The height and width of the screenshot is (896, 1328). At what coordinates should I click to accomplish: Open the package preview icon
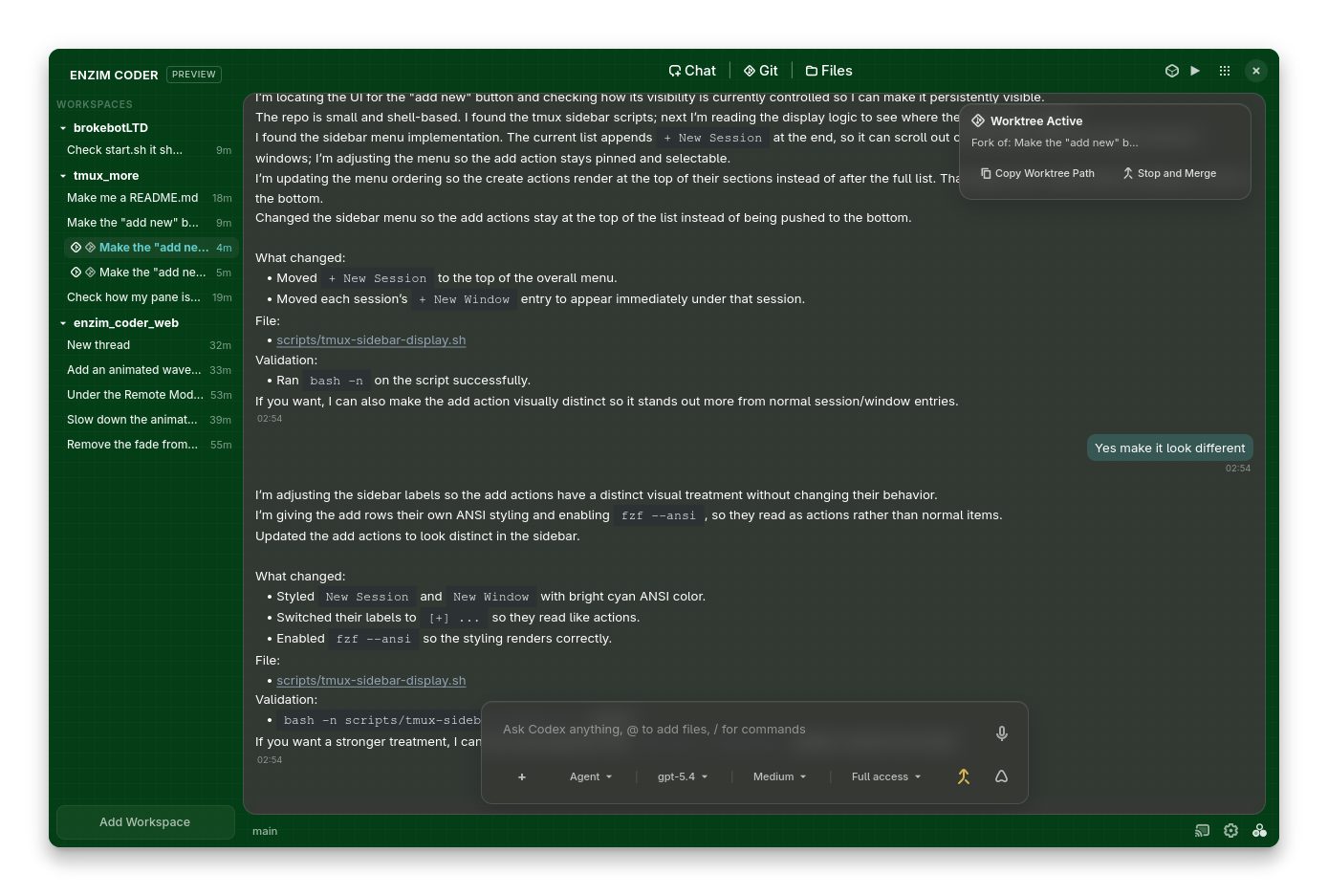(x=1171, y=70)
